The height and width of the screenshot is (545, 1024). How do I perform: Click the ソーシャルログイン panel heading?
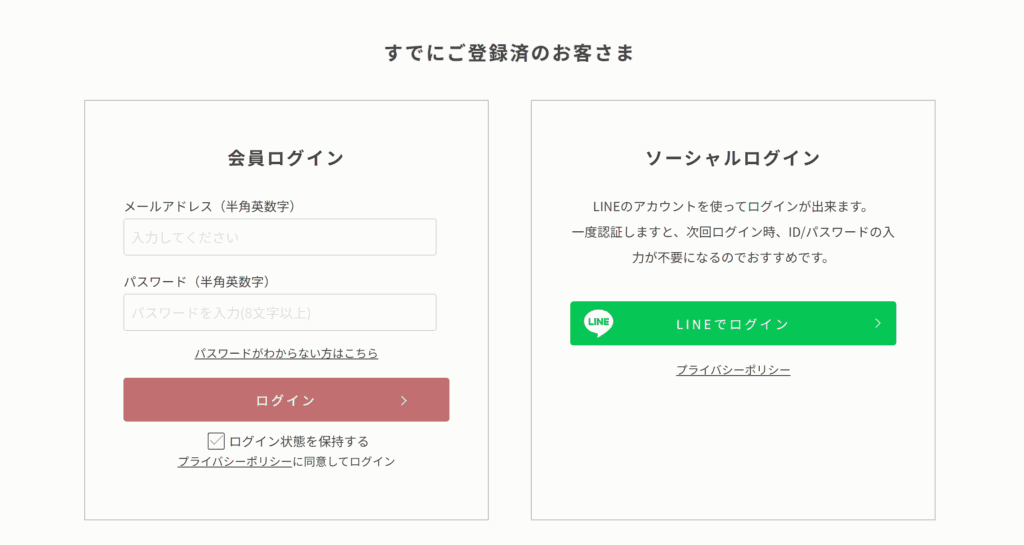coord(733,158)
